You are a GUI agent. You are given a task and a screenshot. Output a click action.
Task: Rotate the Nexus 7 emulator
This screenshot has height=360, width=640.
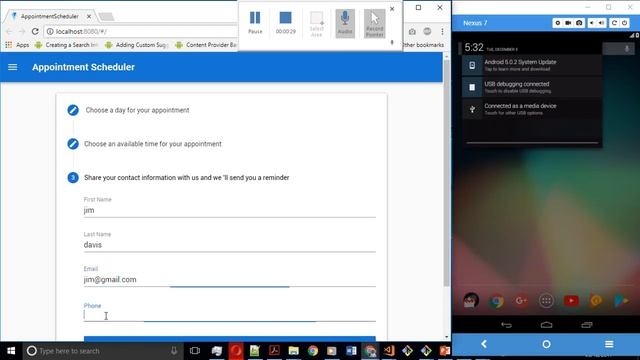click(x=614, y=23)
